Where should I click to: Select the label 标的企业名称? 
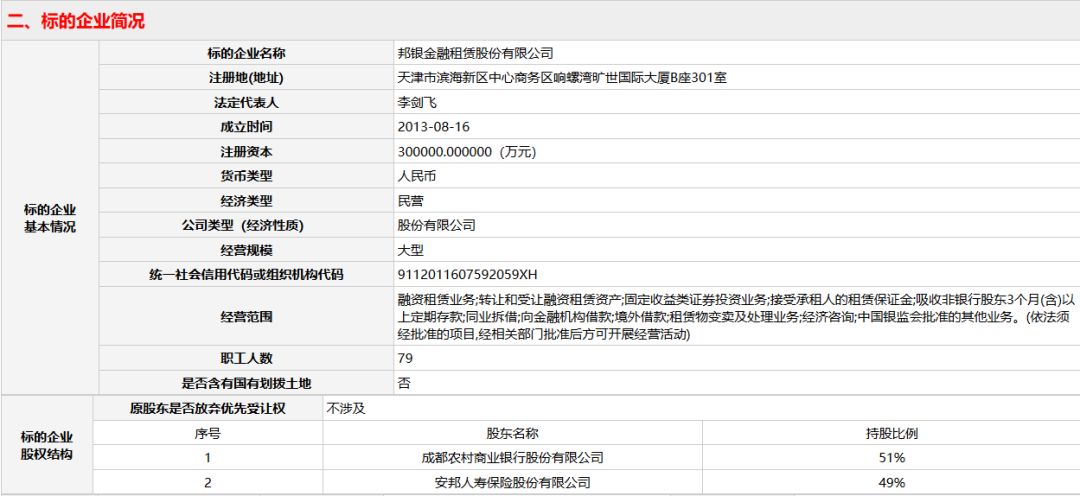tap(246, 54)
